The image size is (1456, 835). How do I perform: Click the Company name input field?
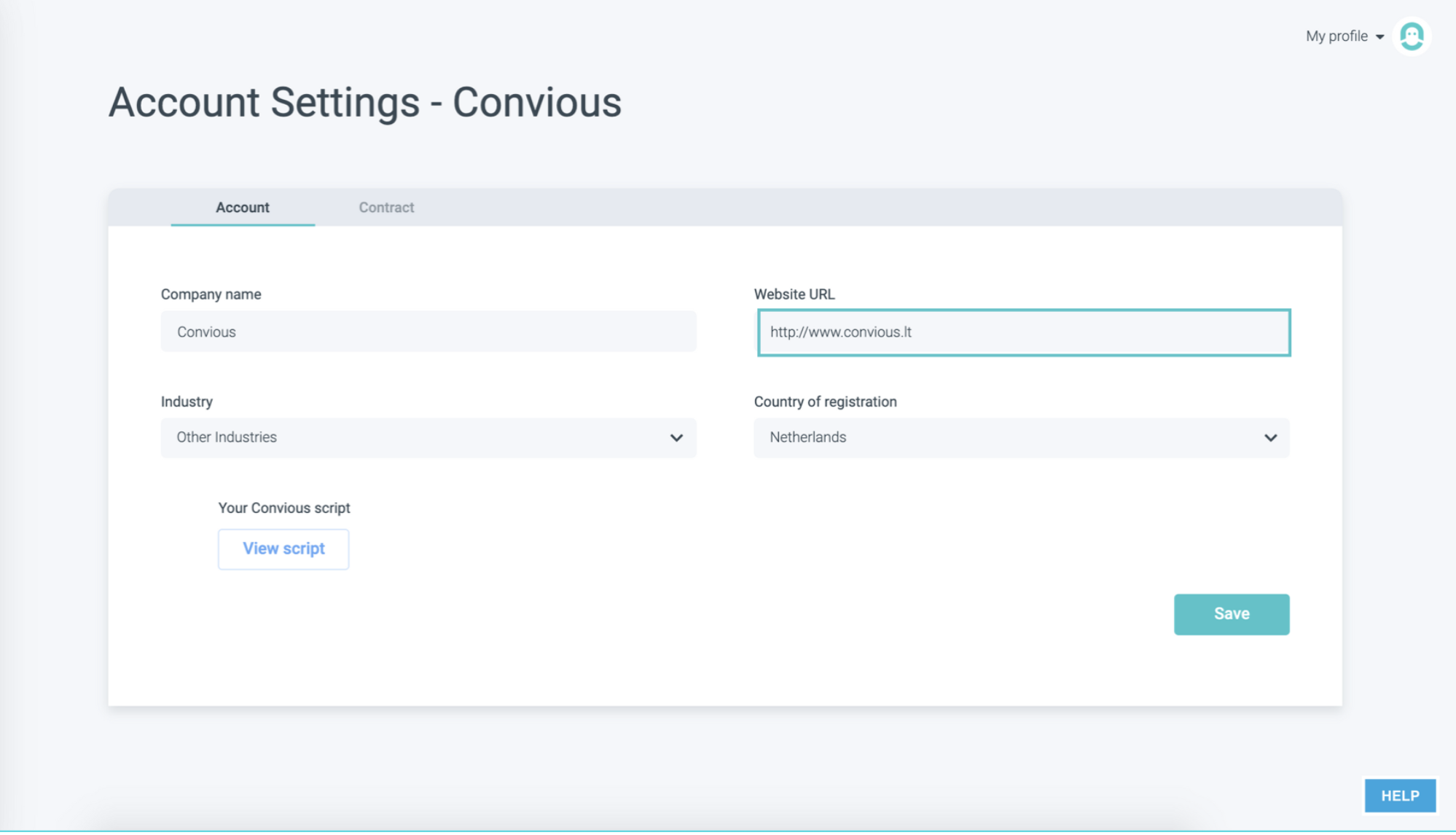[428, 332]
